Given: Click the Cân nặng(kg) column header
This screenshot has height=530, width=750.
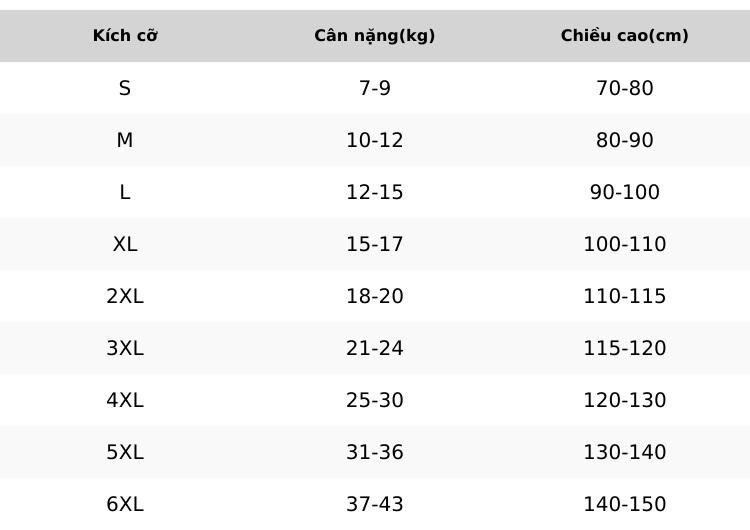Looking at the screenshot, I should click(x=375, y=36).
